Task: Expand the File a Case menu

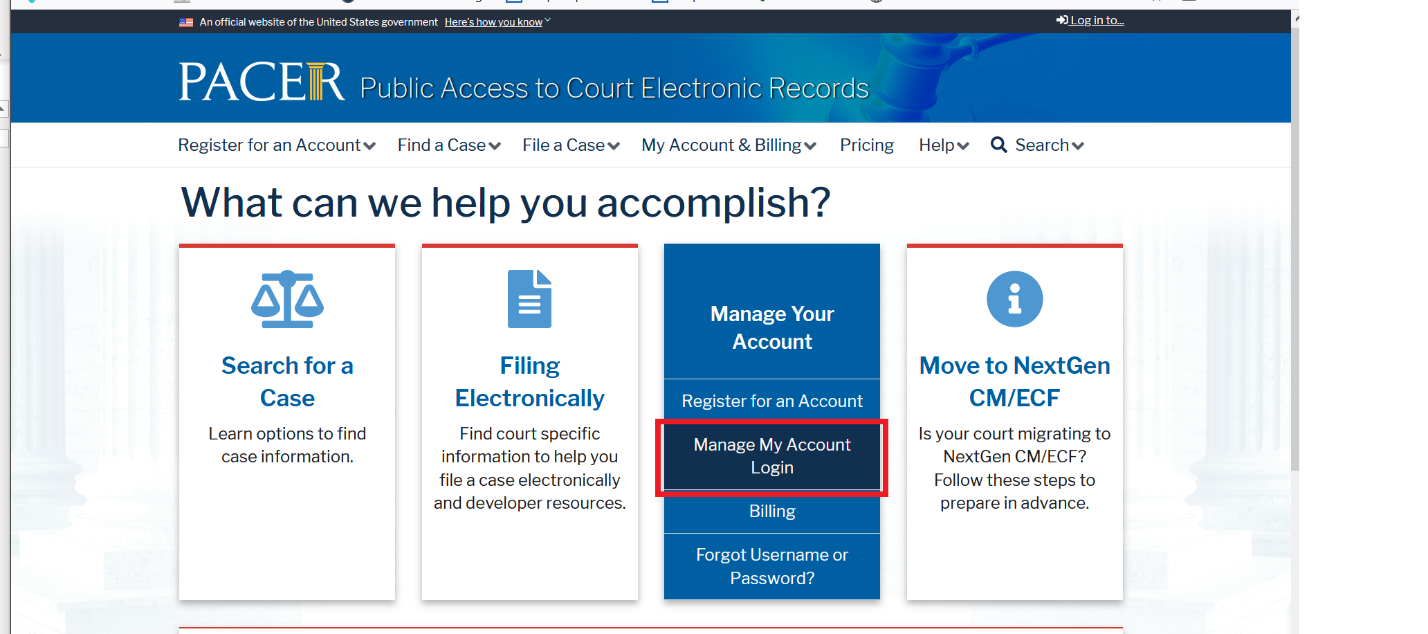Action: (571, 145)
